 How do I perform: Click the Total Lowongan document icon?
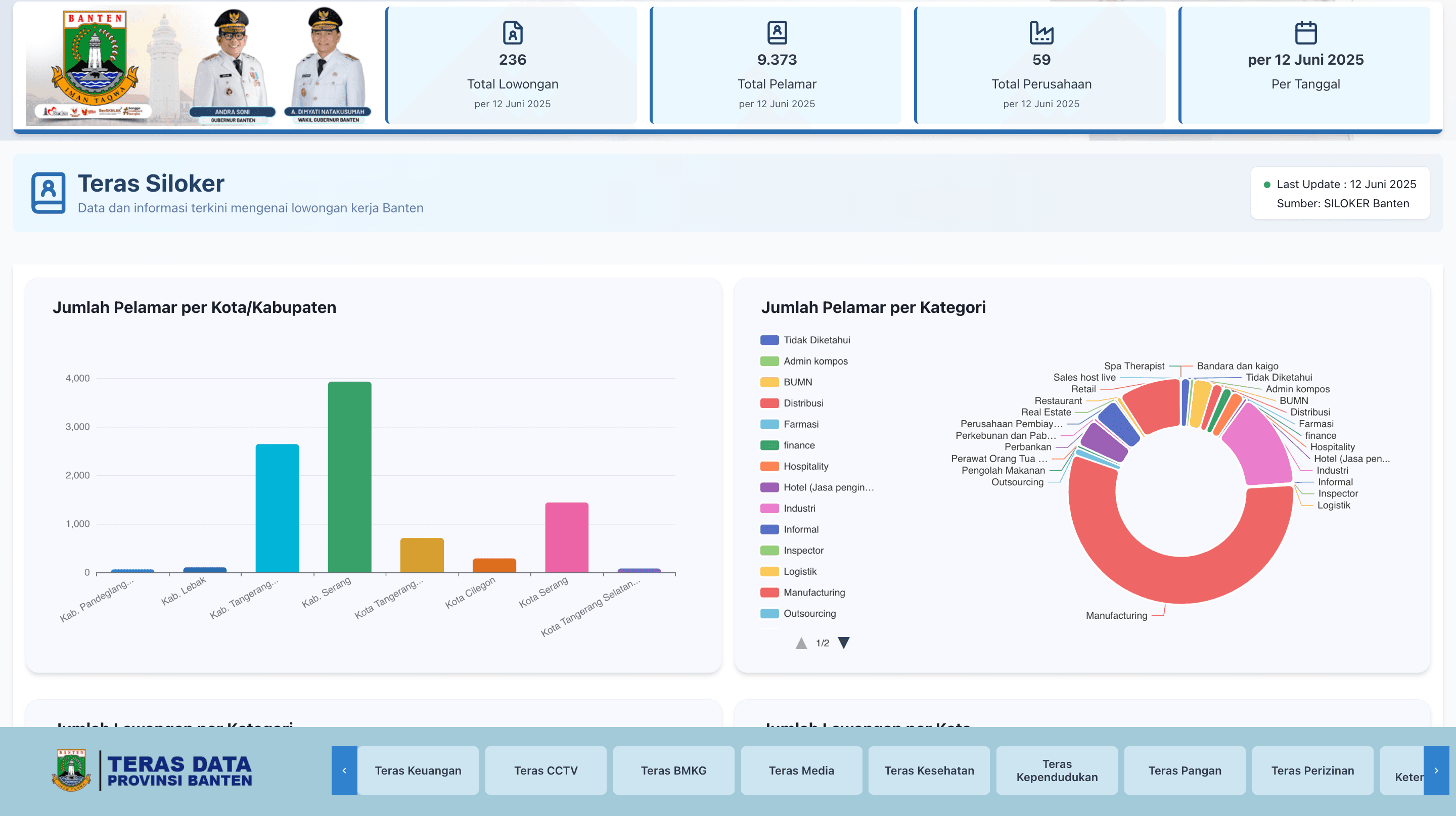513,33
